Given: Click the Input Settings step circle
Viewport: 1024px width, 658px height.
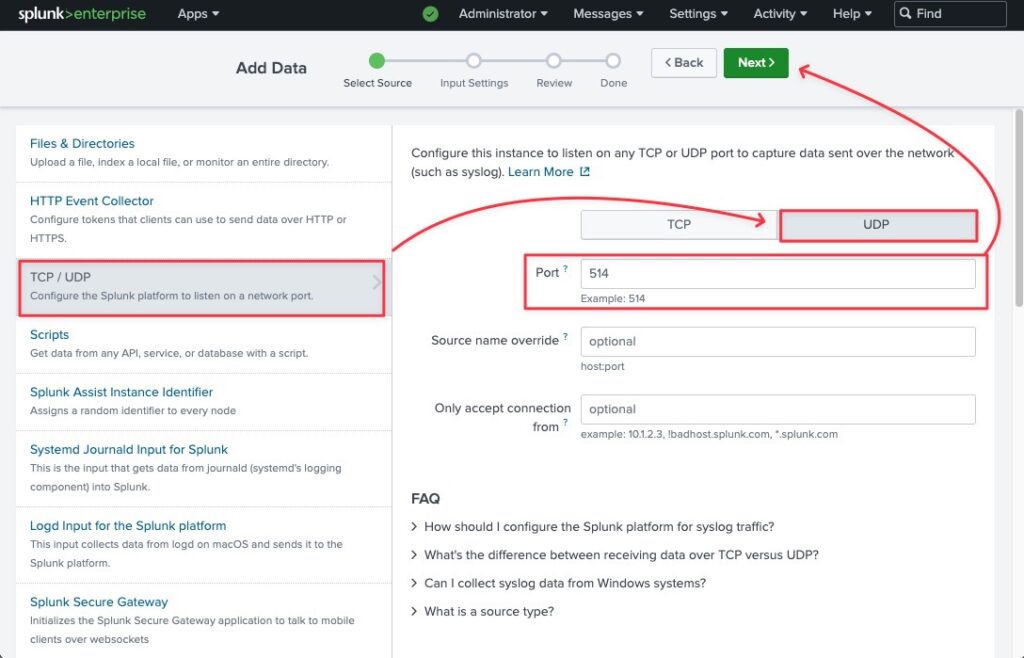Looking at the screenshot, I should click(x=473, y=61).
